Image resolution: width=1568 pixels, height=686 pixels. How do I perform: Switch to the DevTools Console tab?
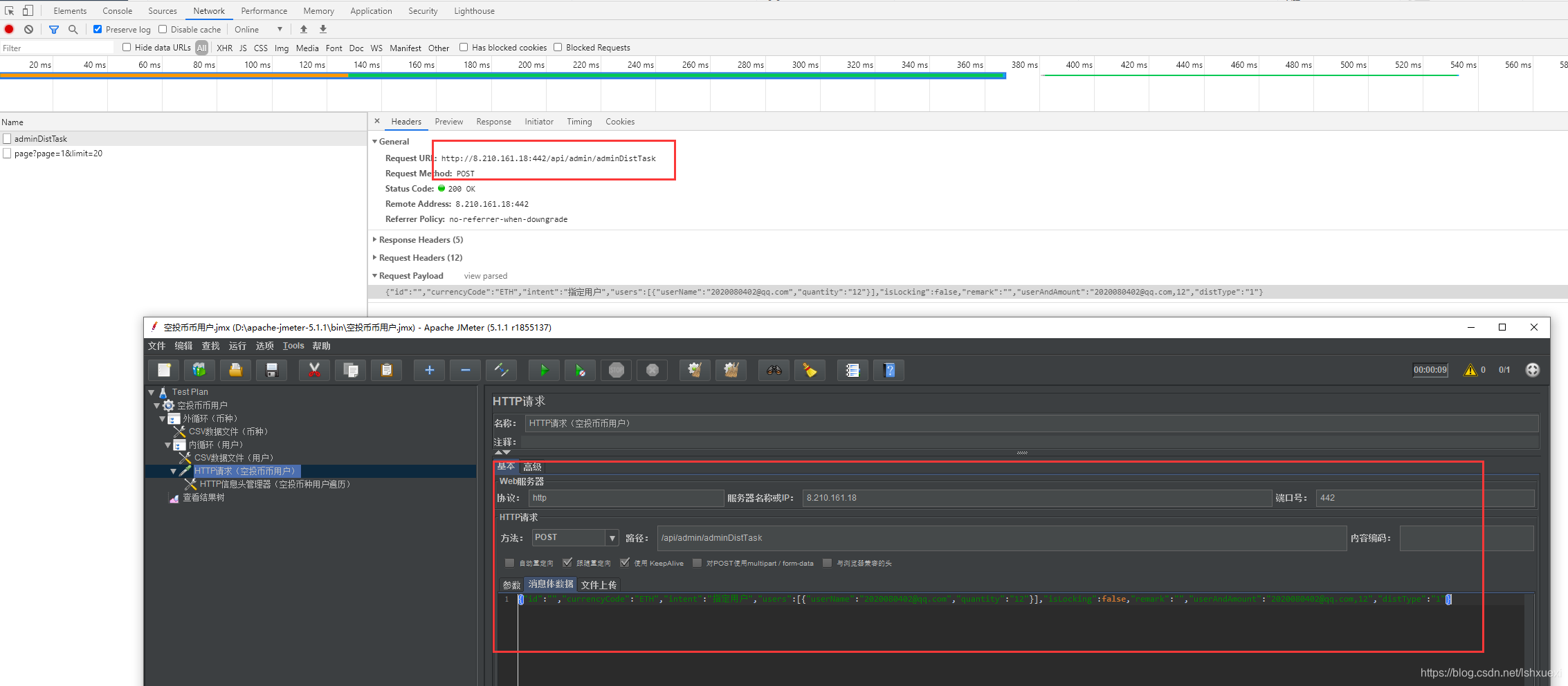[117, 10]
